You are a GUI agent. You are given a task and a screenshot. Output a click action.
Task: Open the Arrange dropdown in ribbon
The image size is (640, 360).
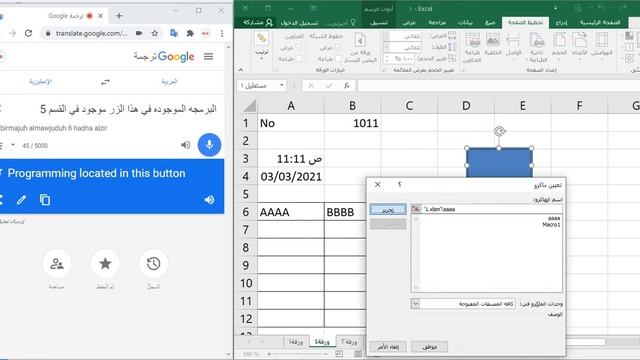coord(262,46)
